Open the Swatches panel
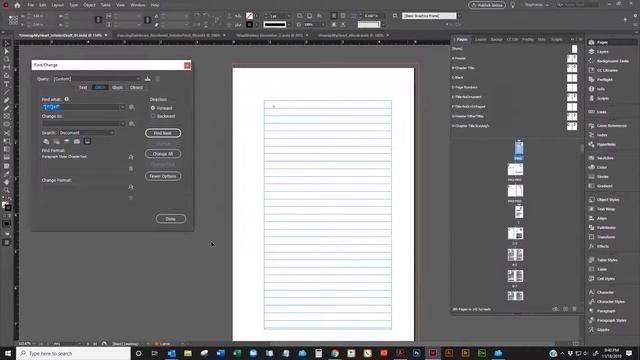This screenshot has width=640, height=360. [605, 158]
